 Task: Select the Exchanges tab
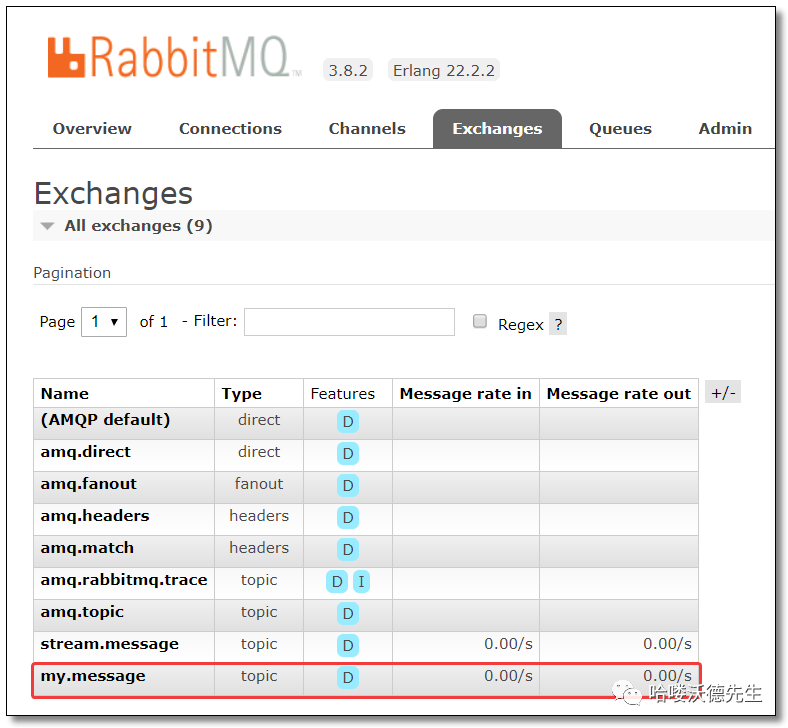click(497, 129)
